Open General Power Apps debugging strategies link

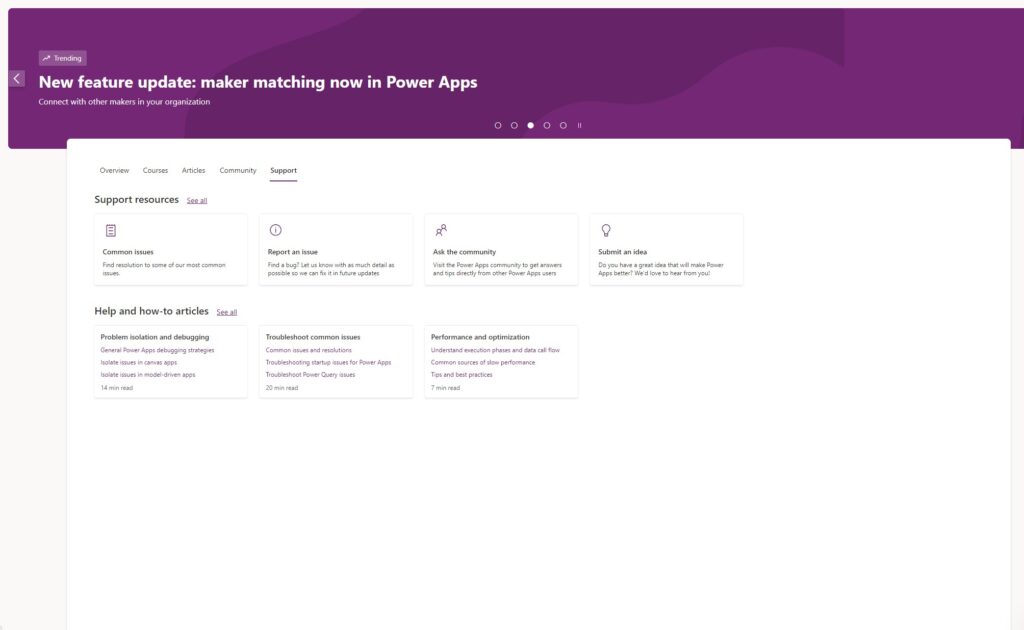pyautogui.click(x=157, y=350)
